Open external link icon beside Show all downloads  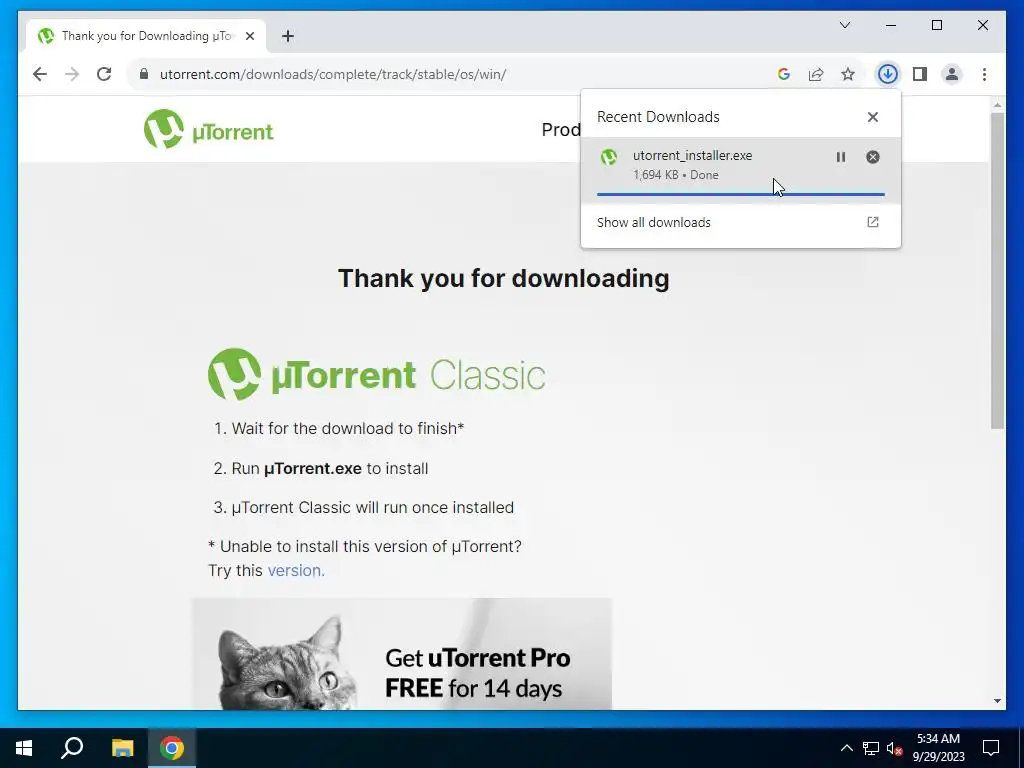tap(872, 222)
